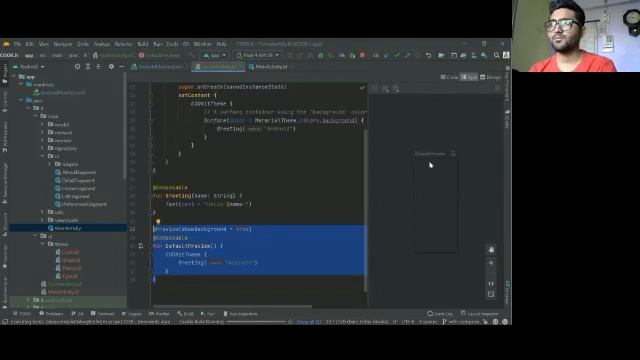The height and width of the screenshot is (360, 640).
Task: Switch editor to Code view mode
Action: (449, 77)
